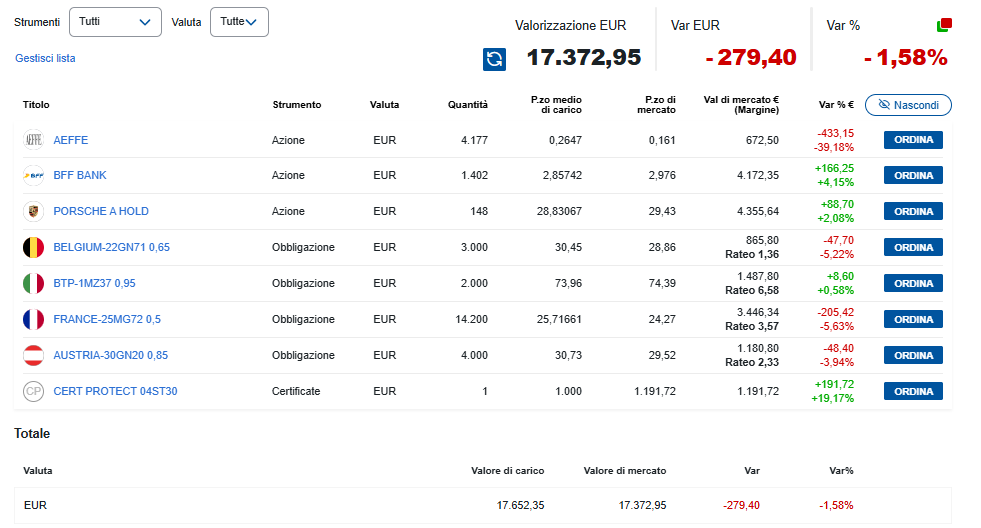Viewport: 981px width, 528px height.
Task: Hide values using the Nascondi toggle
Action: [x=908, y=105]
